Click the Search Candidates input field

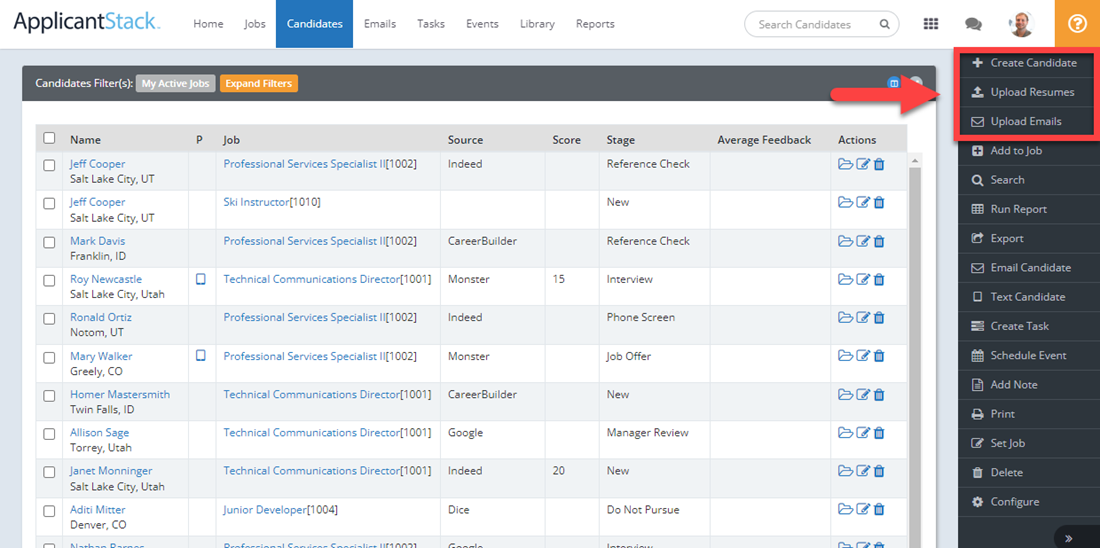coord(810,24)
